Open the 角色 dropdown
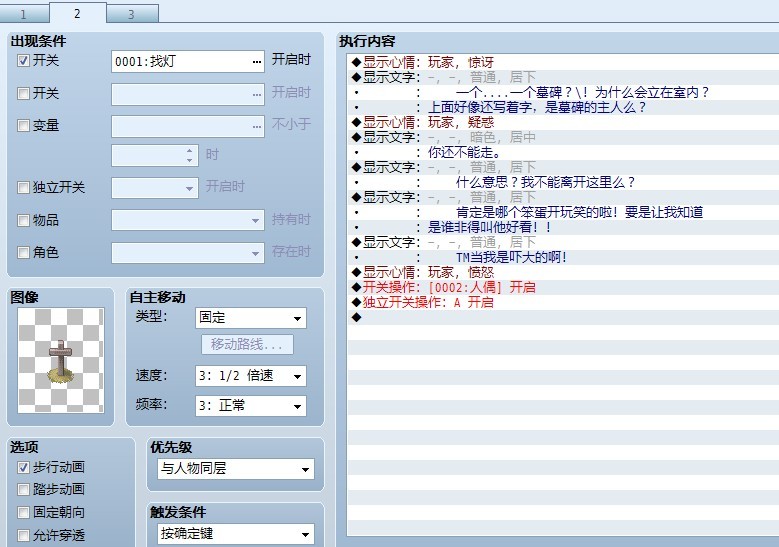The width and height of the screenshot is (779, 547). [188, 253]
